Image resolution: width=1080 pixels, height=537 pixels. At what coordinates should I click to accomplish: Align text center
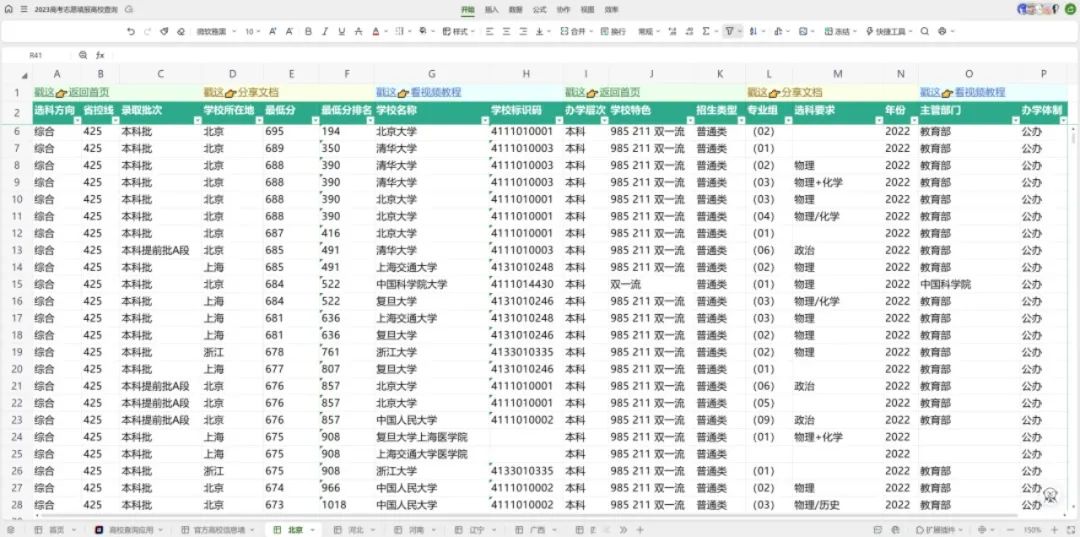[x=506, y=32]
